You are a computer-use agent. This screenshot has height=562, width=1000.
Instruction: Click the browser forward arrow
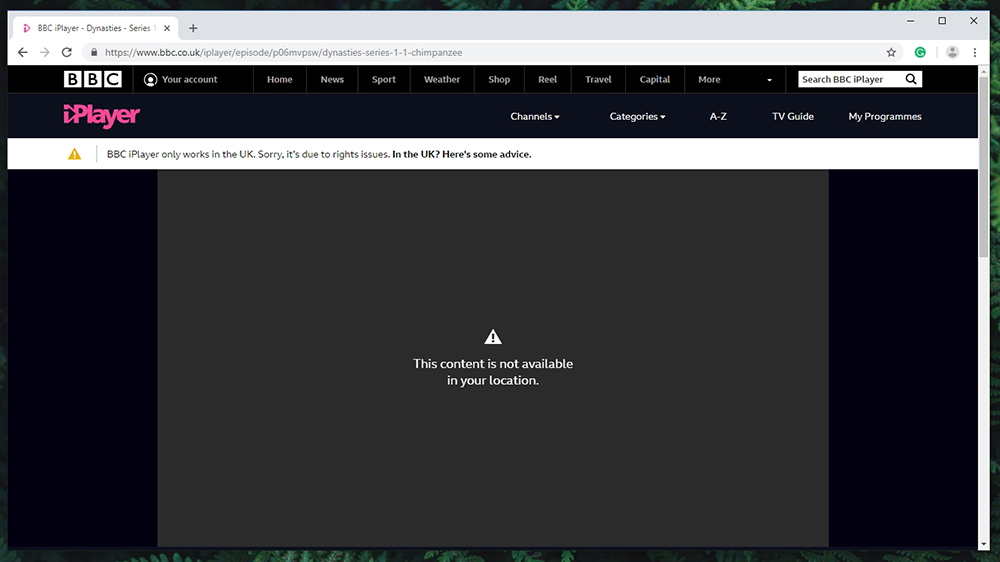(45, 52)
